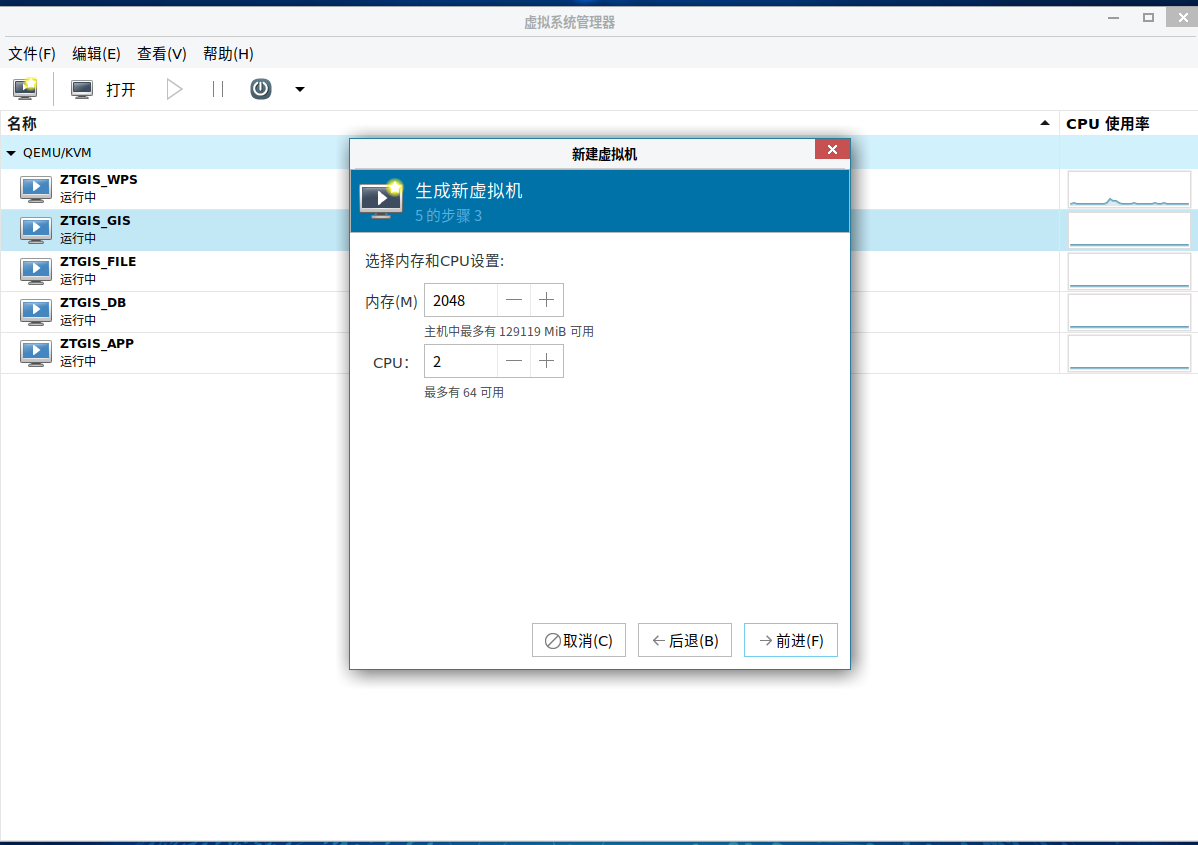This screenshot has height=845, width=1198.
Task: Click the 取消(C) cancel button
Action: coord(578,640)
